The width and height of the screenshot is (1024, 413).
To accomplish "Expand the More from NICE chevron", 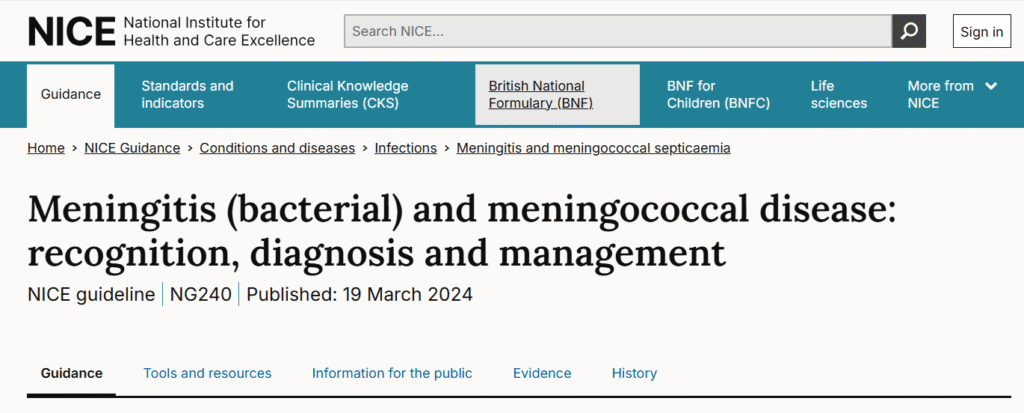I will (991, 86).
